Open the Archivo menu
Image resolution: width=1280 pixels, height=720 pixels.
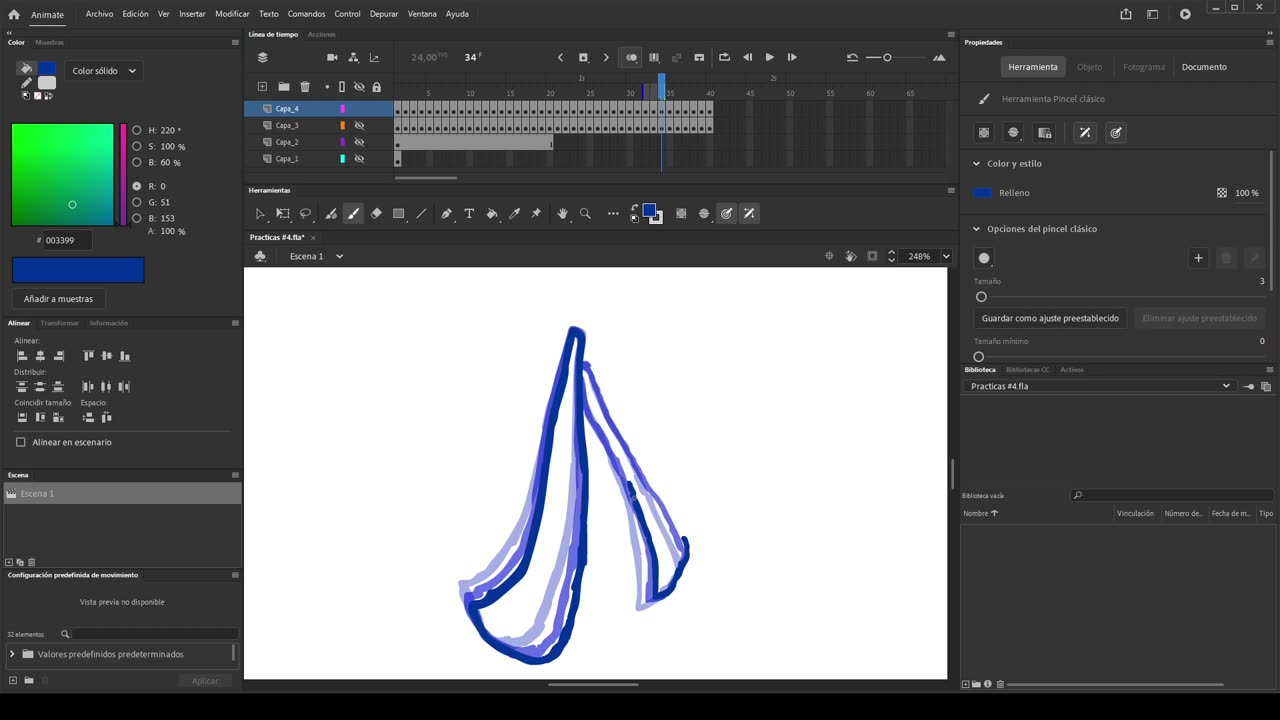point(99,14)
